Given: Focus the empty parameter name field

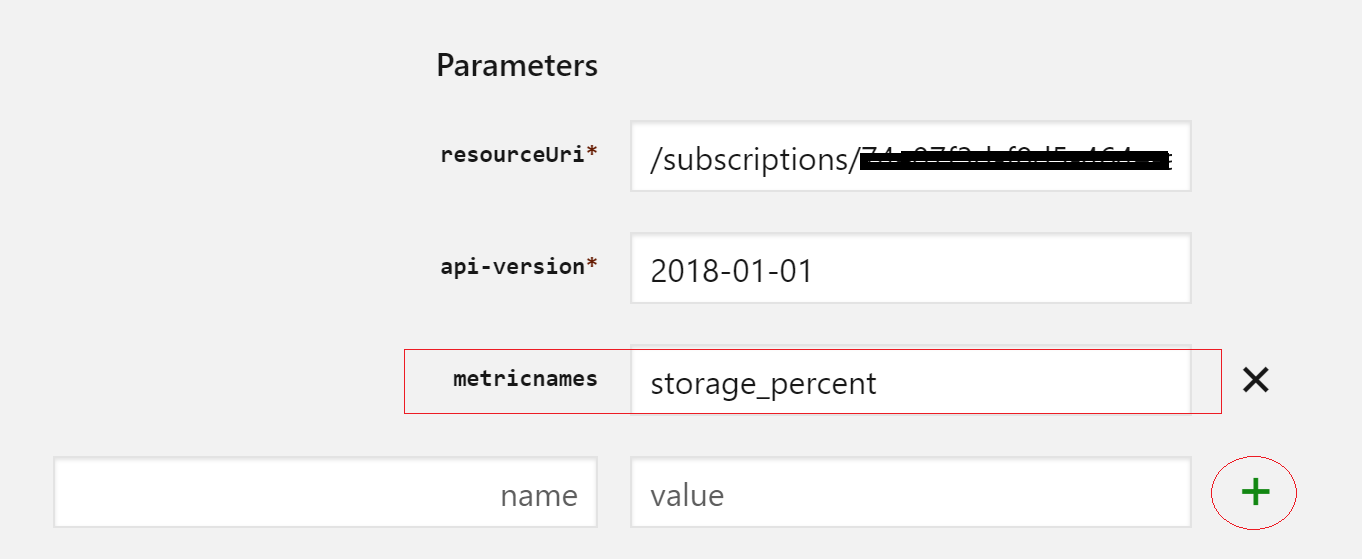Looking at the screenshot, I should click(x=325, y=492).
